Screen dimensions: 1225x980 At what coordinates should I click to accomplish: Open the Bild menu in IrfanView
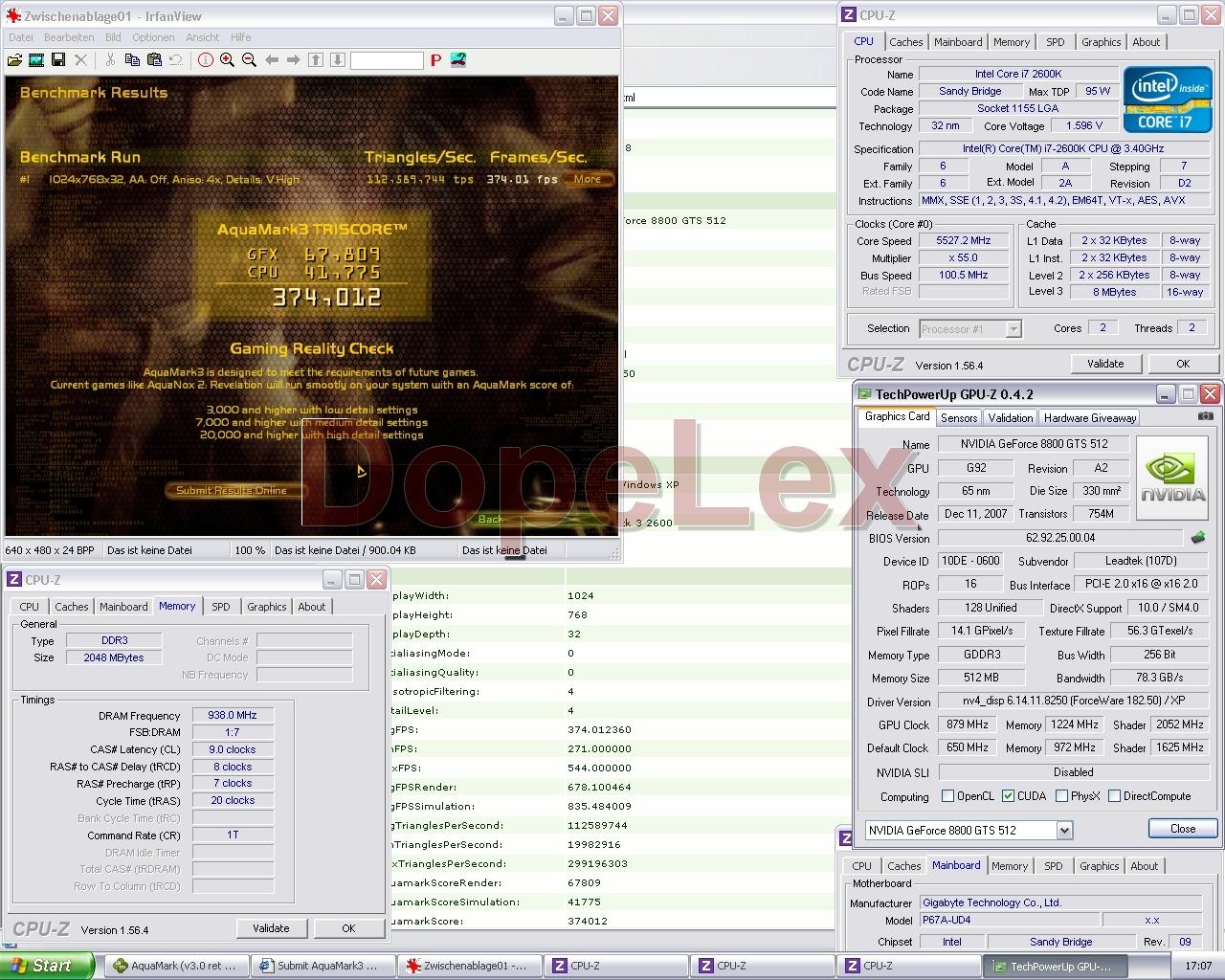(113, 37)
